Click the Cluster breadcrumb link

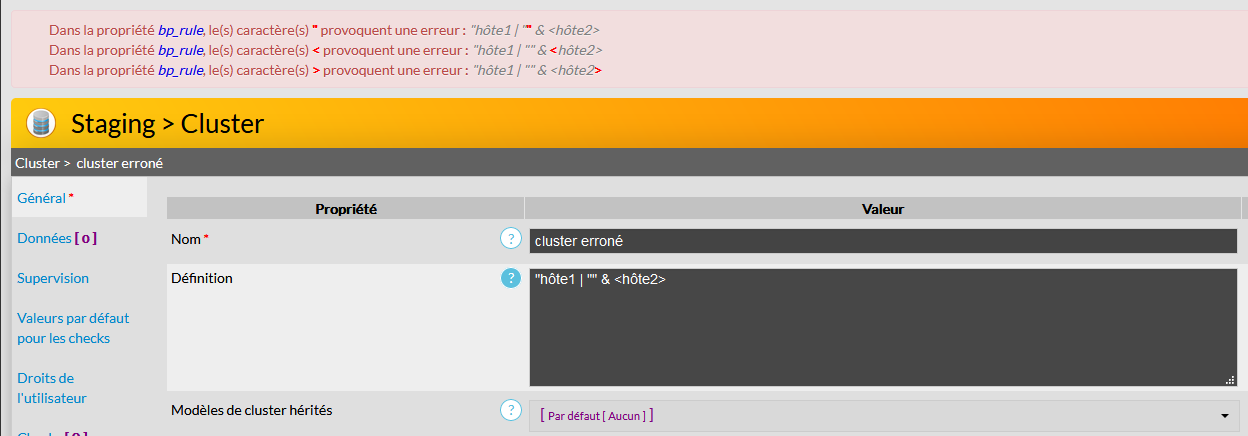[x=36, y=163]
